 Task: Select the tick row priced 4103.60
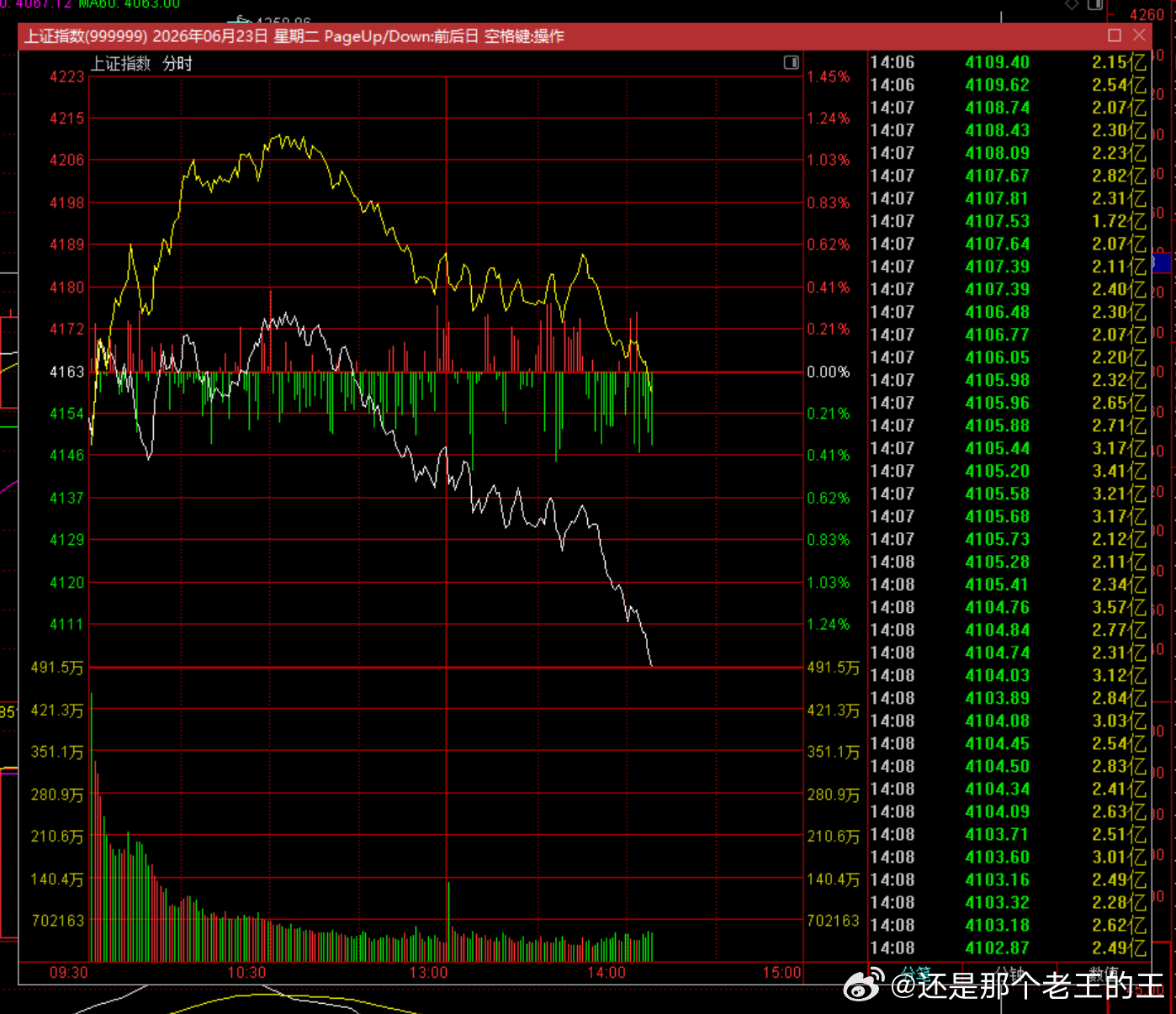click(1008, 857)
